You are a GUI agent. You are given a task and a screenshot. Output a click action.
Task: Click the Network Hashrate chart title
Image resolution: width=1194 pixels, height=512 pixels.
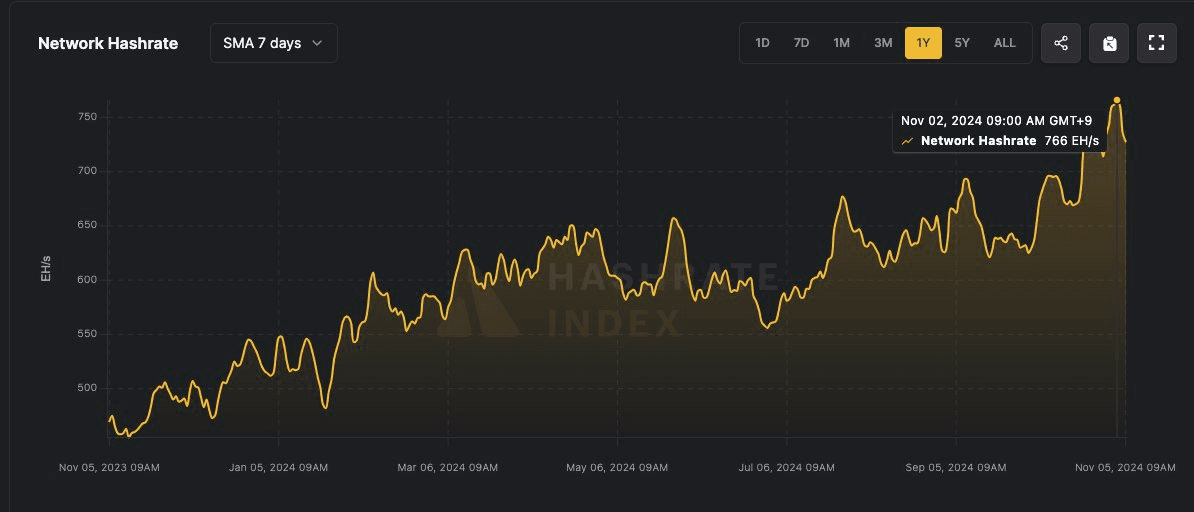coord(108,43)
